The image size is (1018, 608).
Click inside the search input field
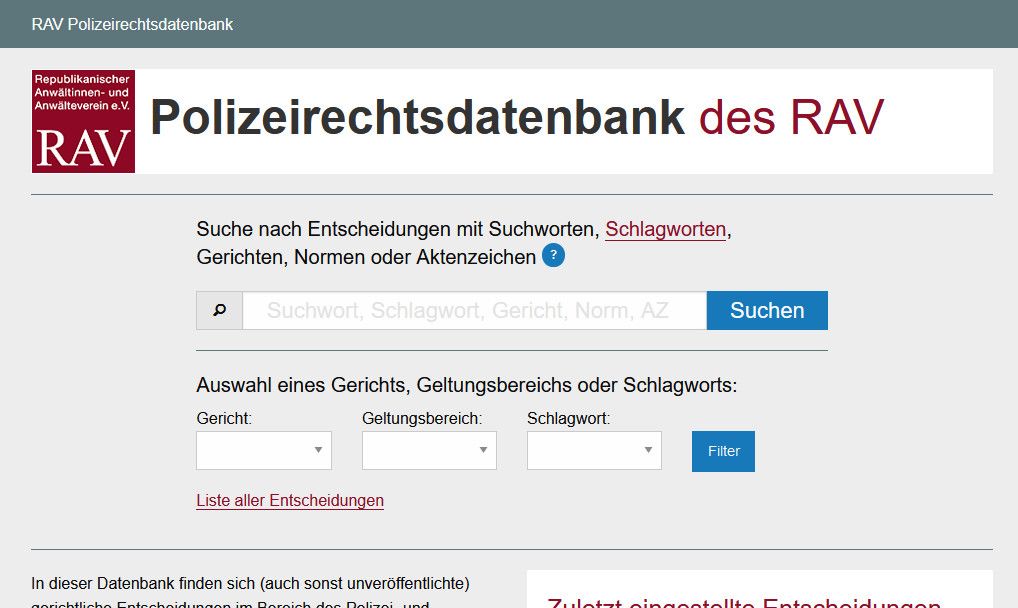pos(474,310)
